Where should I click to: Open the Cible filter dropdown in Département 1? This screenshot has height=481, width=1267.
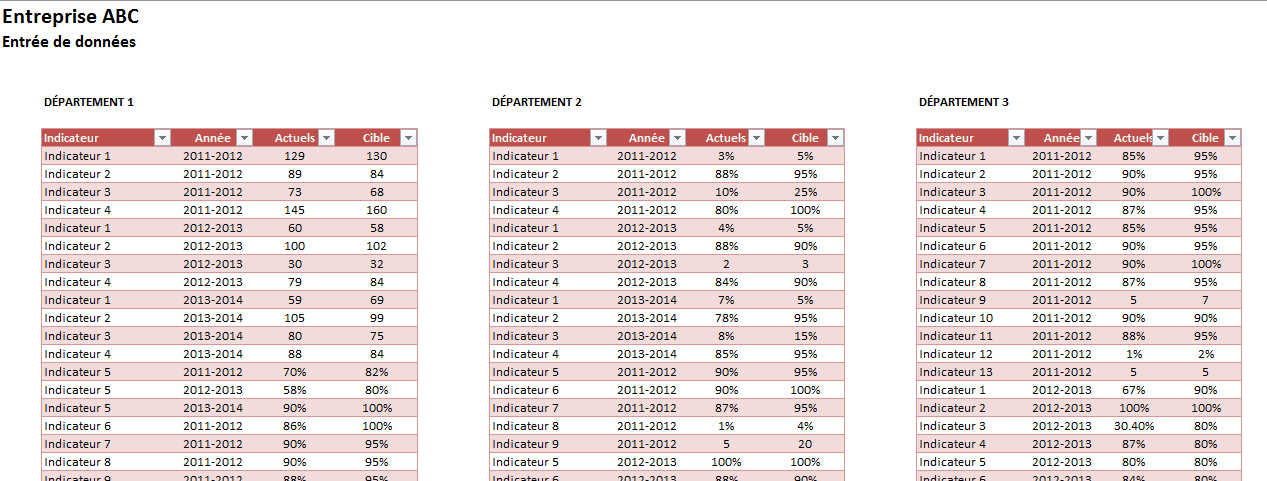(407, 138)
